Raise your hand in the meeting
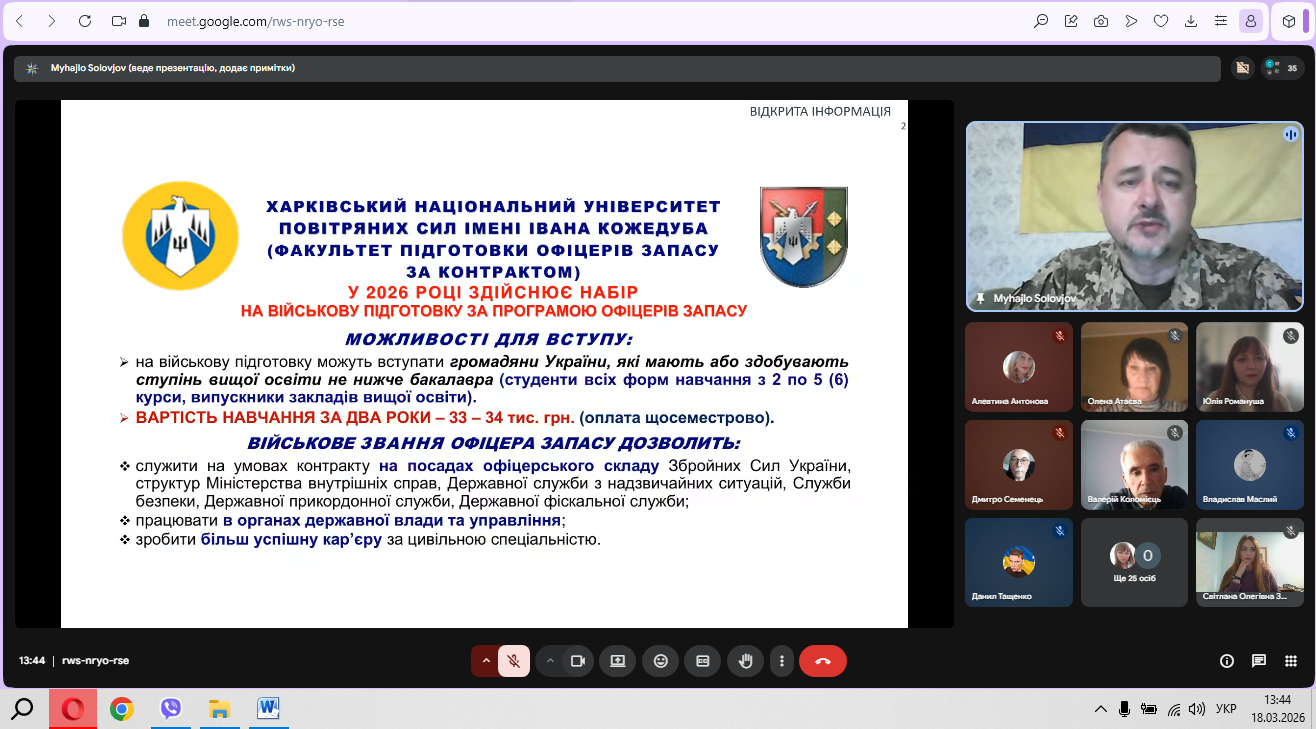This screenshot has height=729, width=1316. pyautogui.click(x=745, y=661)
